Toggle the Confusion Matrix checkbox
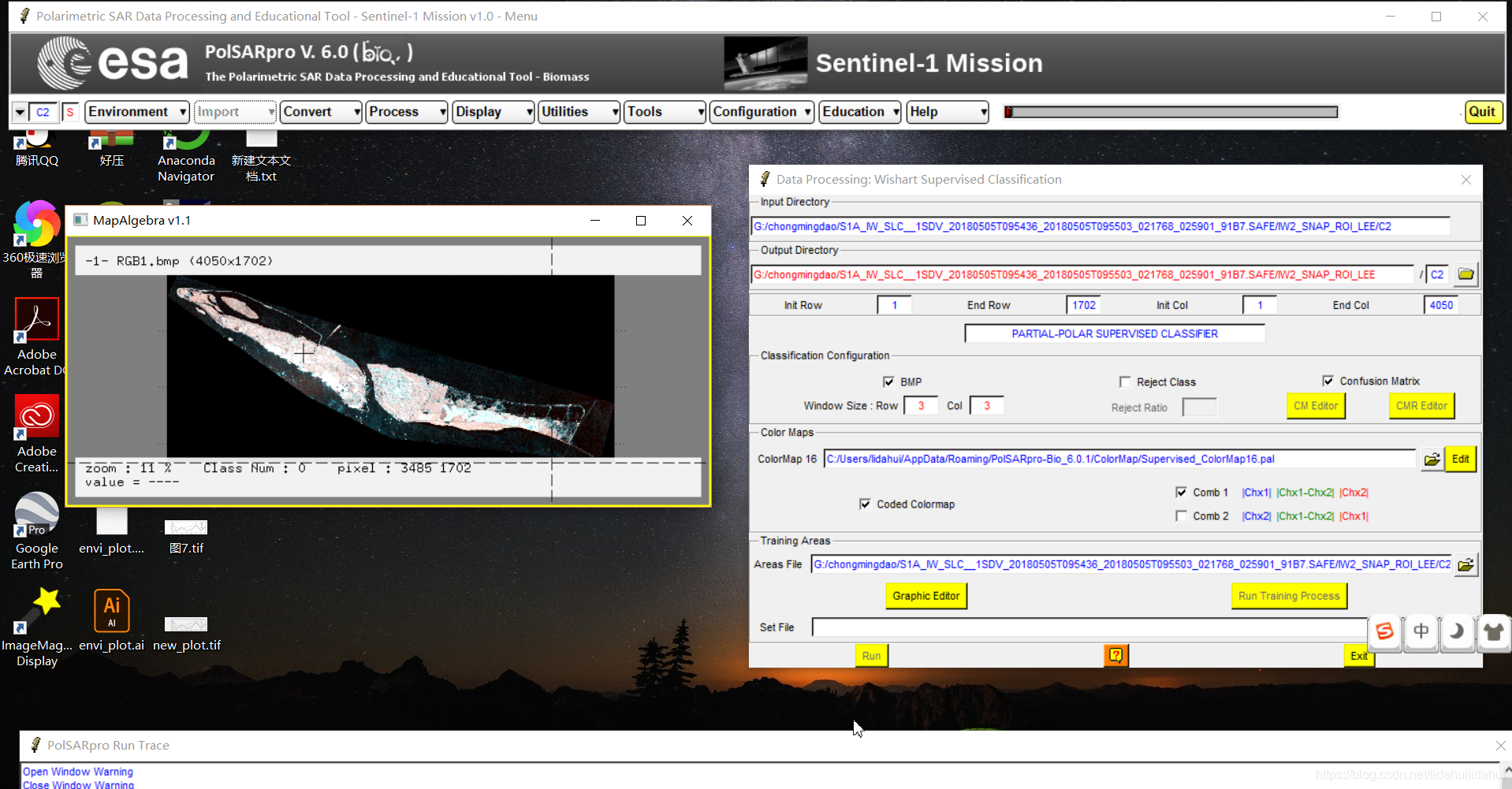 (x=1328, y=381)
